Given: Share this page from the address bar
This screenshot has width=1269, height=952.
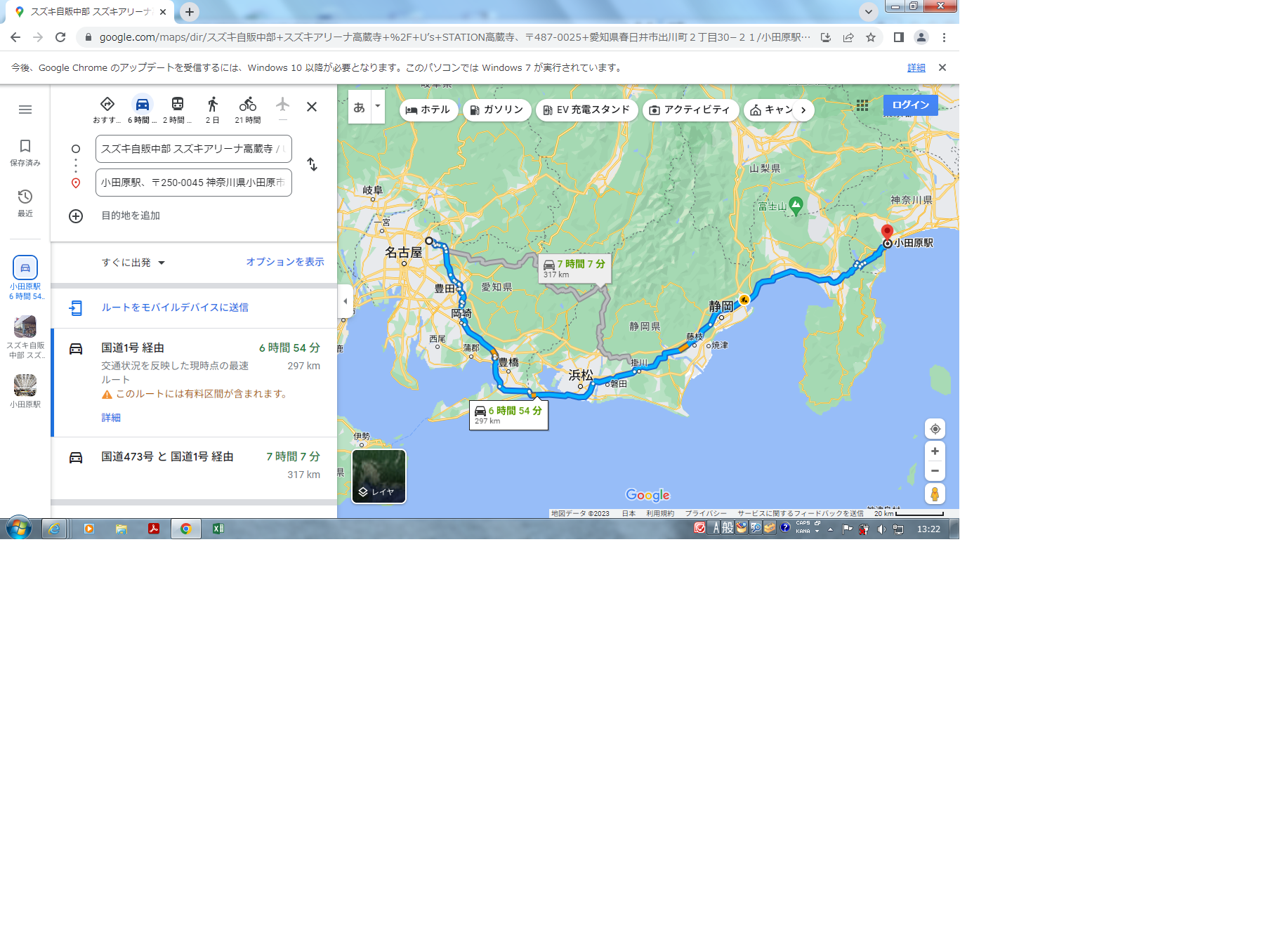Looking at the screenshot, I should click(x=848, y=38).
